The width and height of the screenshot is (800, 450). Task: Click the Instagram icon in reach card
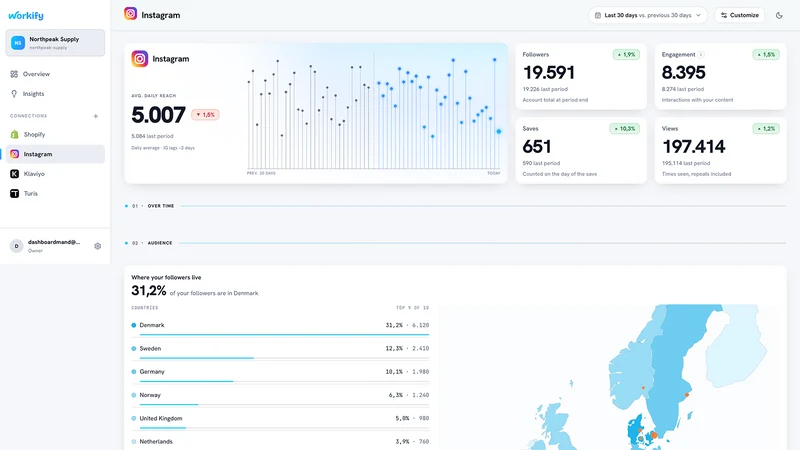coord(139,59)
